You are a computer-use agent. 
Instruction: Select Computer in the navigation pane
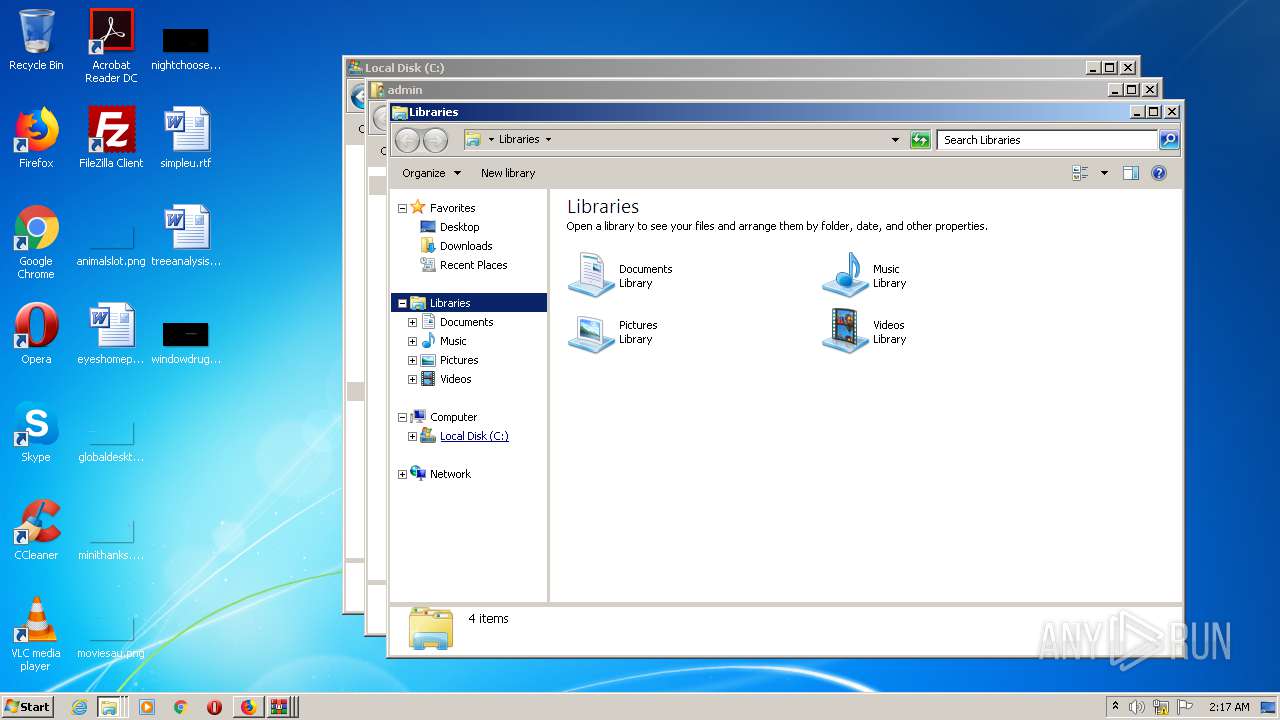pos(453,417)
